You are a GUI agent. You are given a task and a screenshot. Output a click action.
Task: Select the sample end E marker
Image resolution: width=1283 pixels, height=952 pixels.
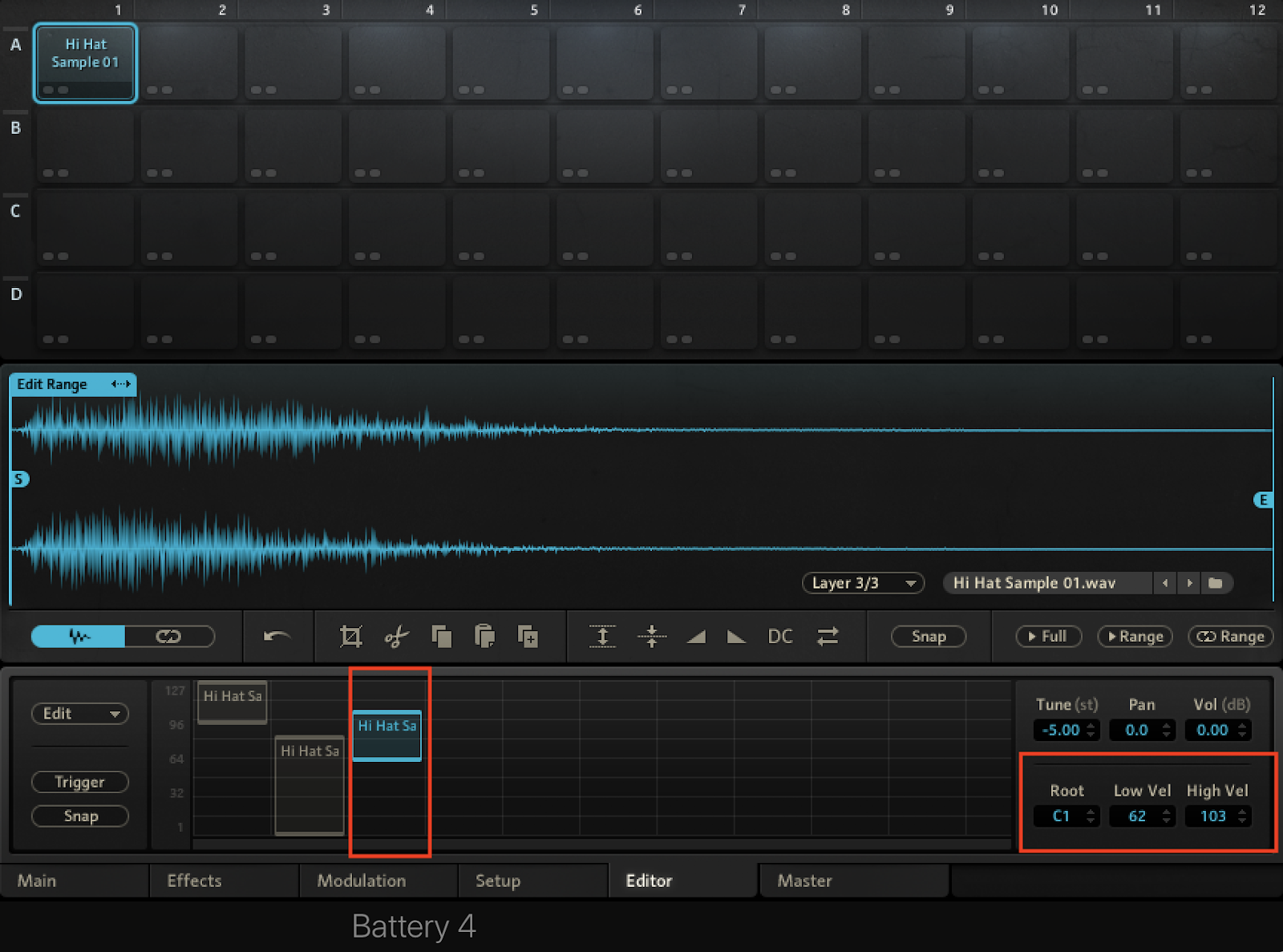tap(1263, 500)
